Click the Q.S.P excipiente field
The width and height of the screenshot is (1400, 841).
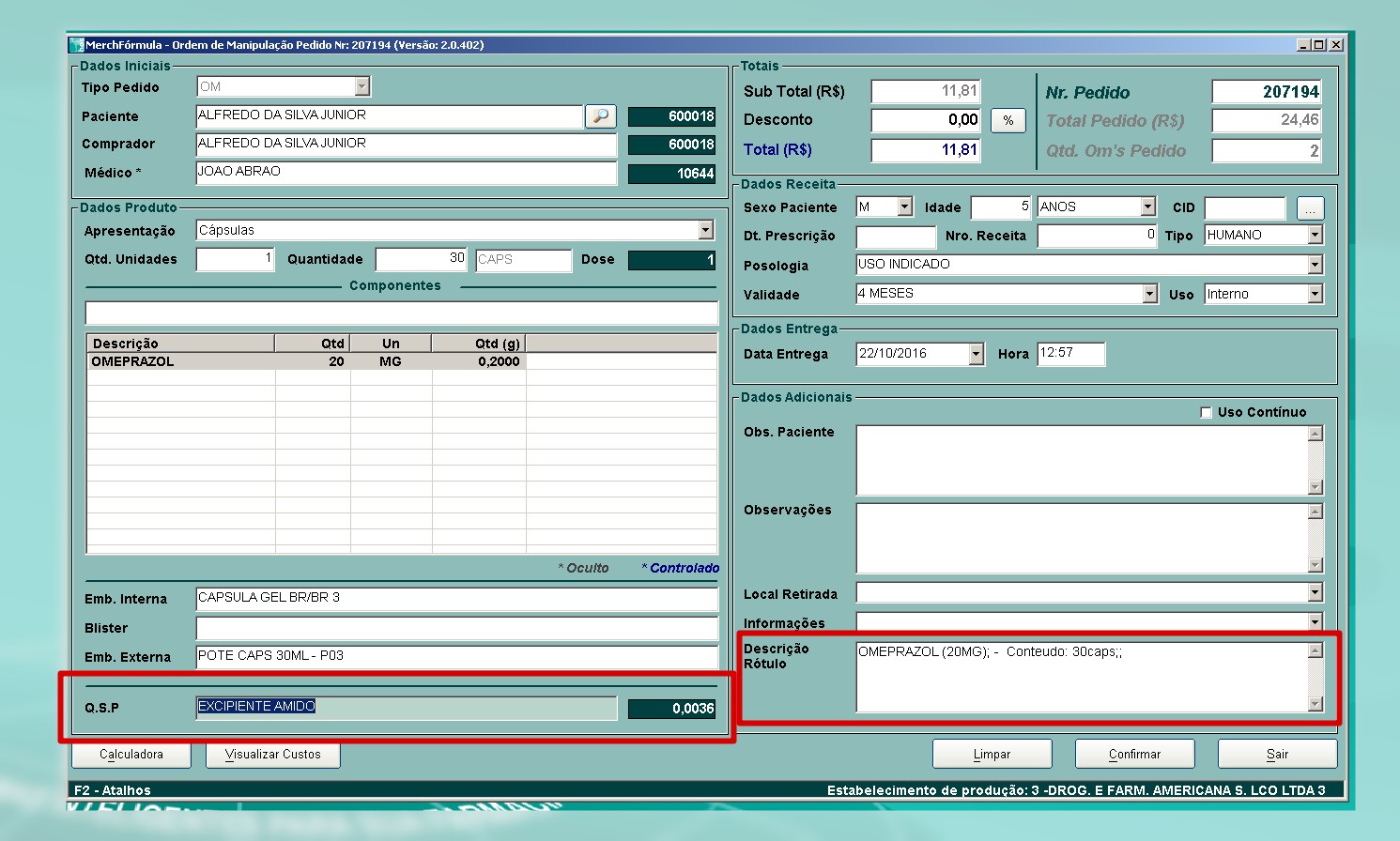406,708
